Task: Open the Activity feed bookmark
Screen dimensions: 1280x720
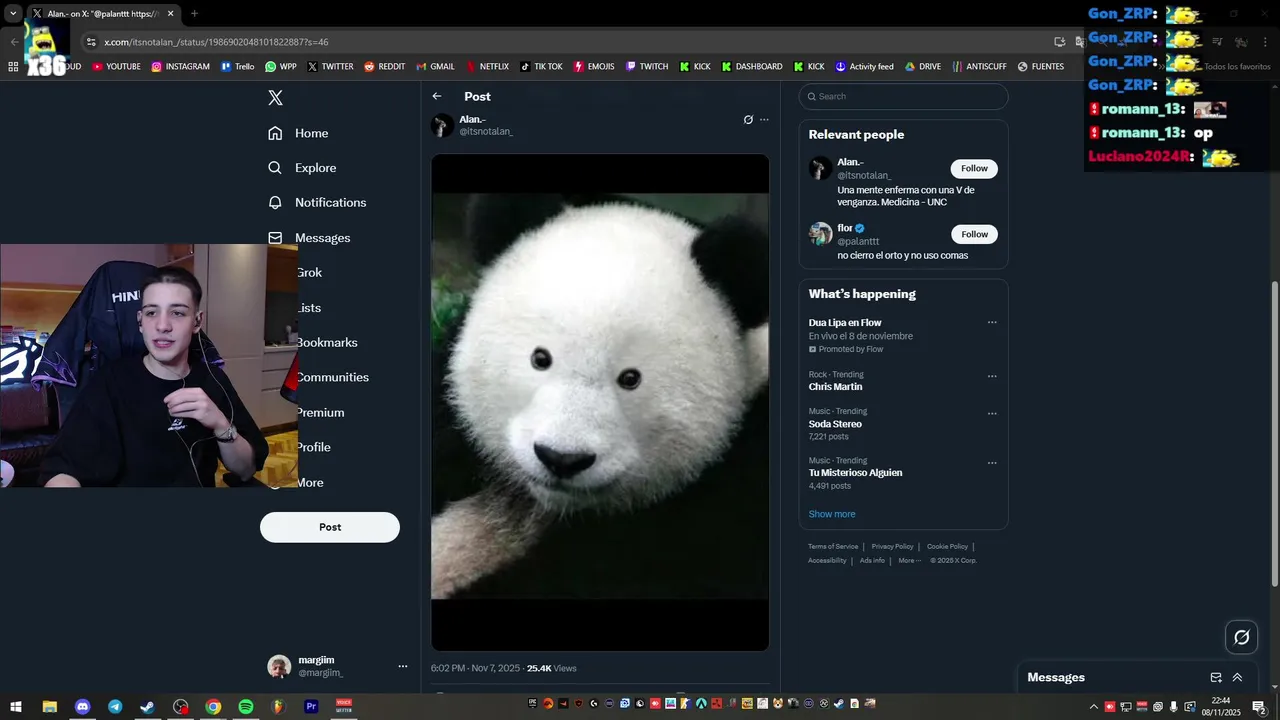Action: pyautogui.click(x=864, y=67)
